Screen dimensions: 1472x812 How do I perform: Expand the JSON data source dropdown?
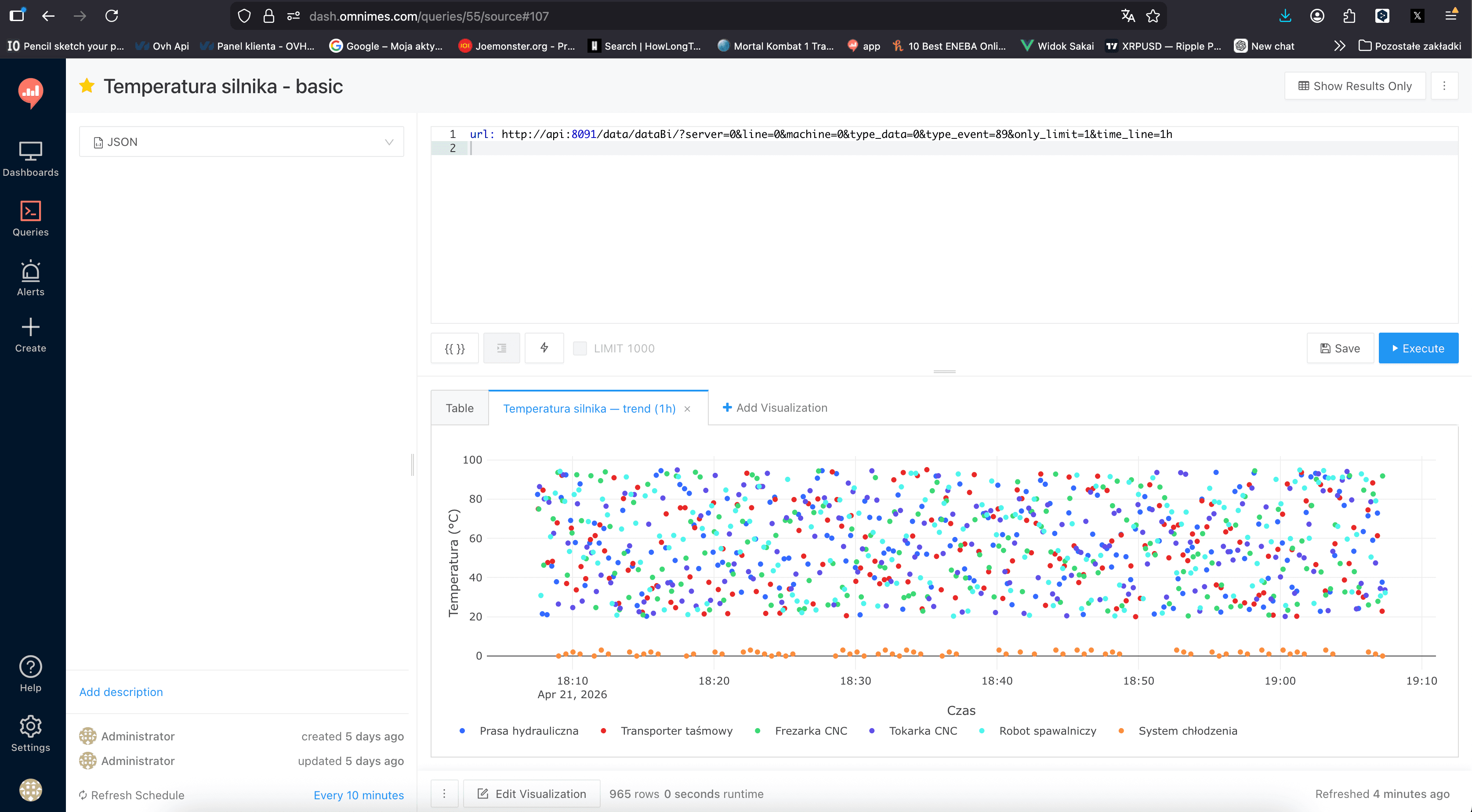pos(241,142)
